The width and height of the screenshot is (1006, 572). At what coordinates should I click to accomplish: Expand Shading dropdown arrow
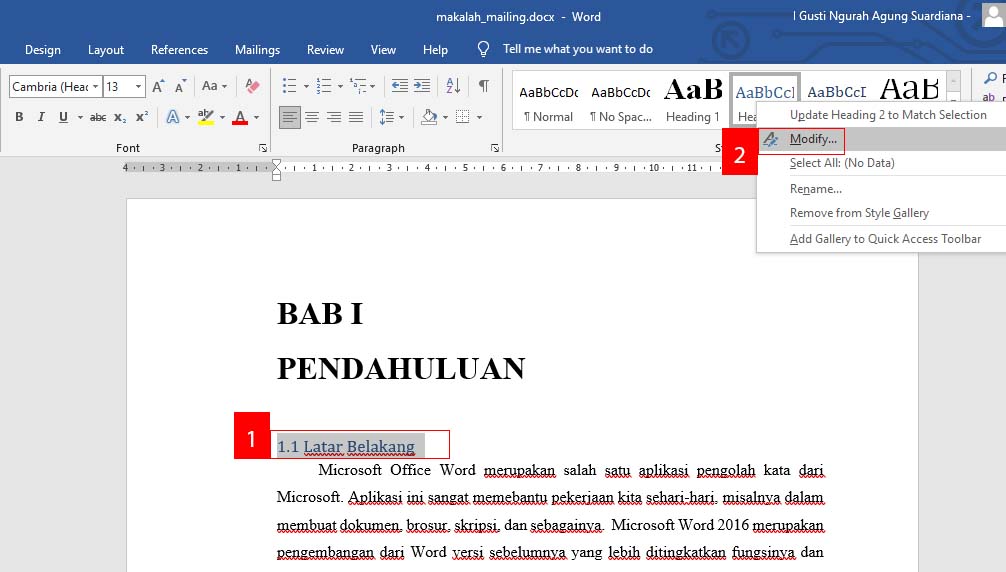point(445,117)
